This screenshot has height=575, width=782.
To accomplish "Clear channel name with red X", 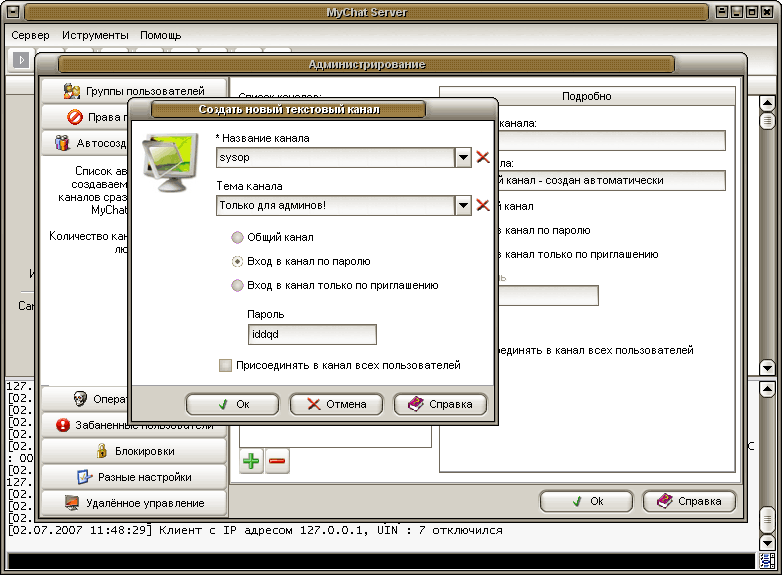I will click(x=483, y=157).
